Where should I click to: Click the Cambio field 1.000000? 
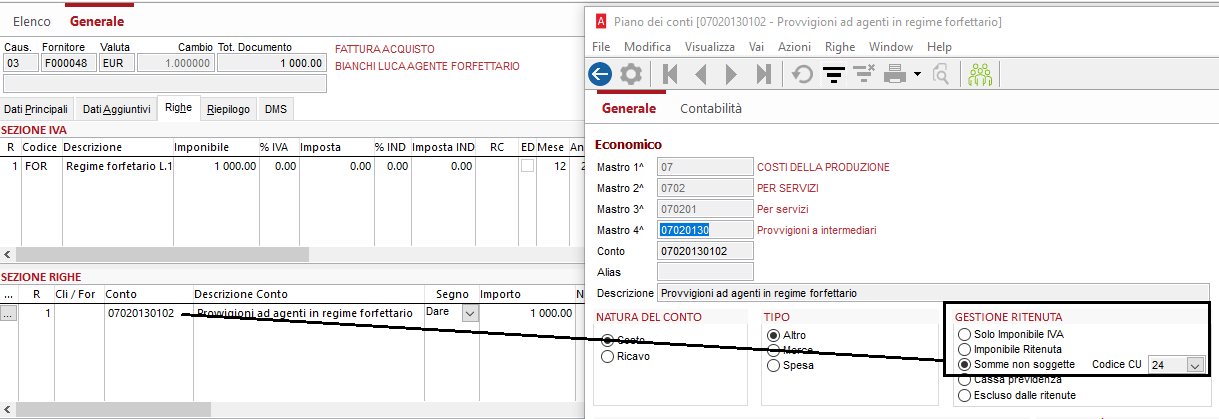click(x=176, y=63)
